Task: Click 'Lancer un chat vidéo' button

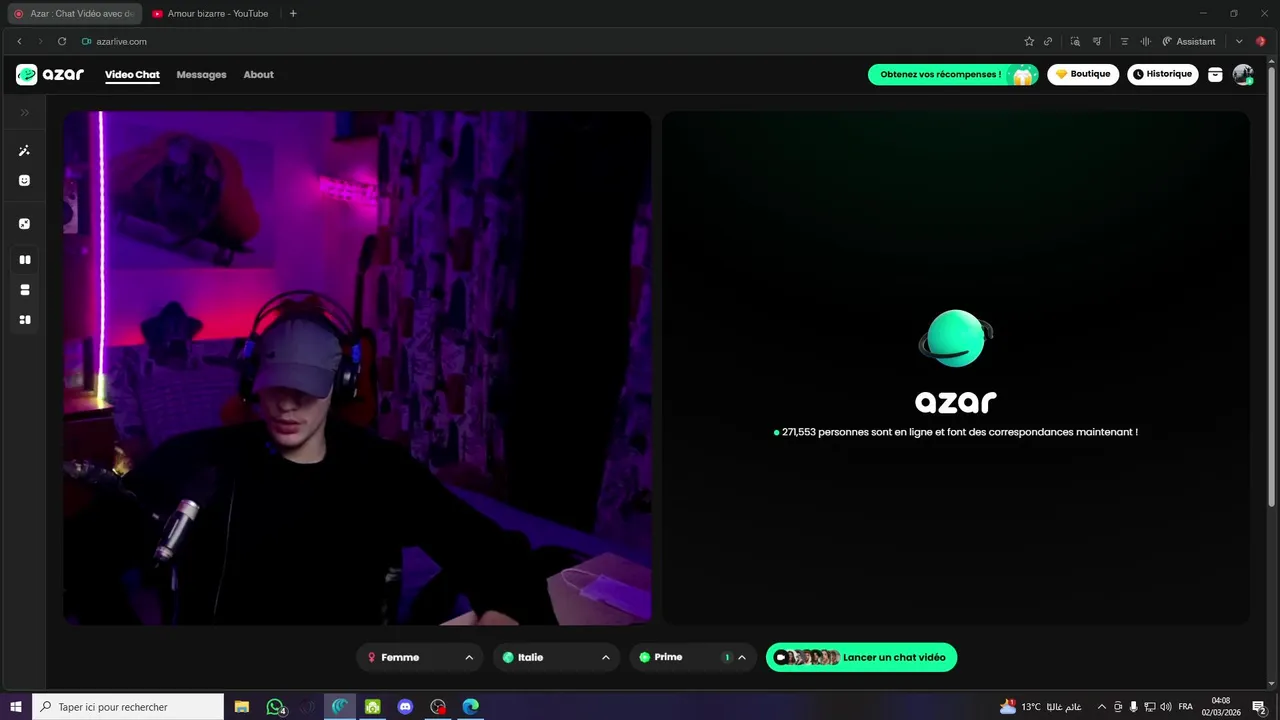Action: [x=861, y=657]
